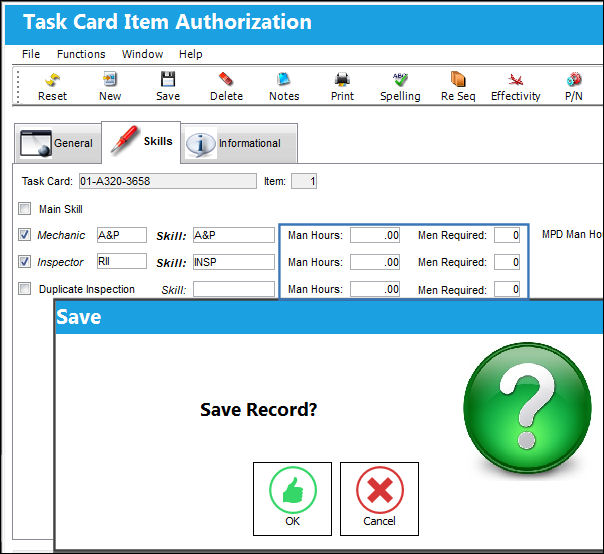Viewport: 604px width, 554px height.
Task: Click the Duplicate Inspection Skill field
Action: click(234, 289)
